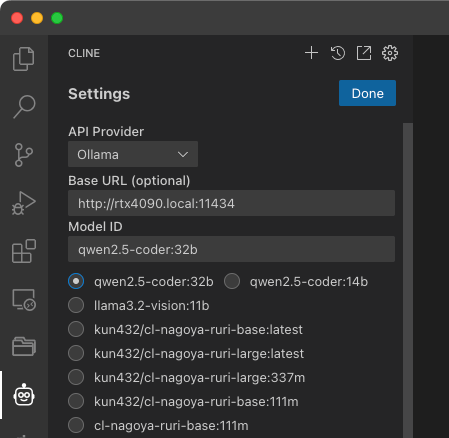
Task: Open Remote Explorer icon in activity bar
Action: pos(24,299)
